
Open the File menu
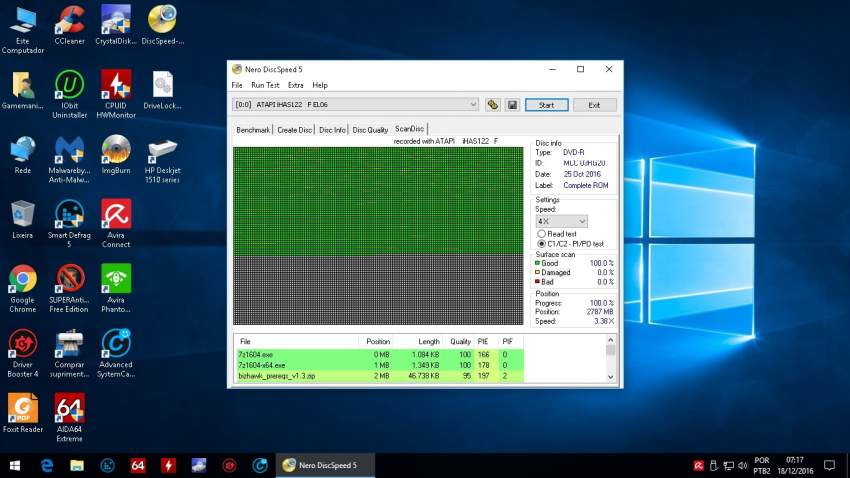coord(237,85)
